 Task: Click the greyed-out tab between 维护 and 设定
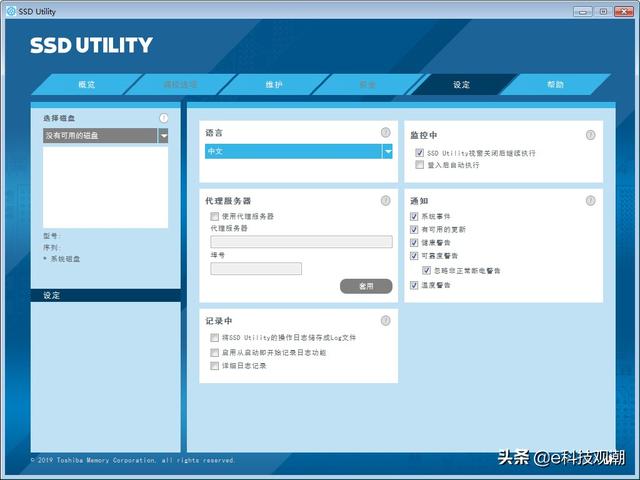(367, 84)
